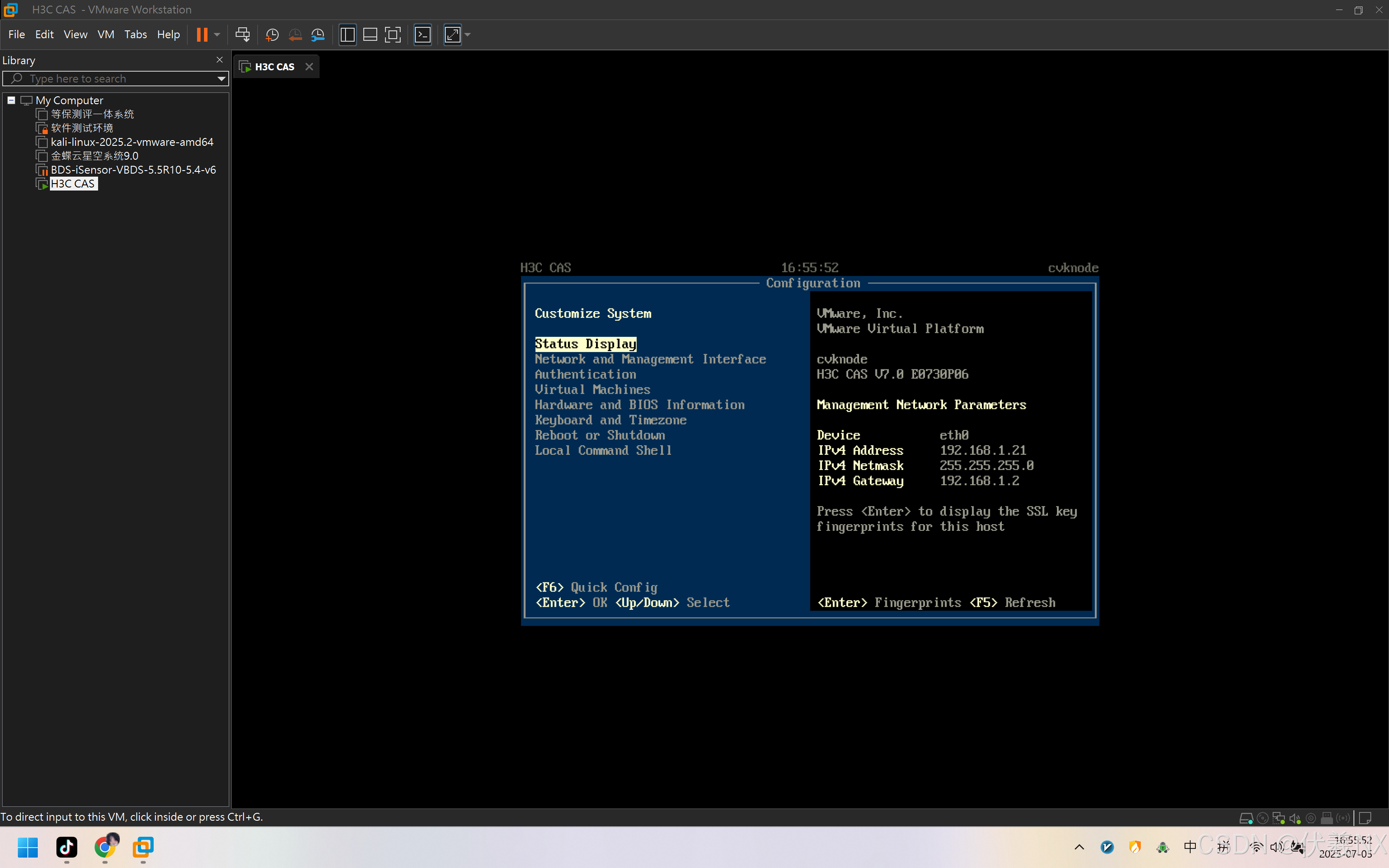Click the sound device status icon

(x=1295, y=819)
